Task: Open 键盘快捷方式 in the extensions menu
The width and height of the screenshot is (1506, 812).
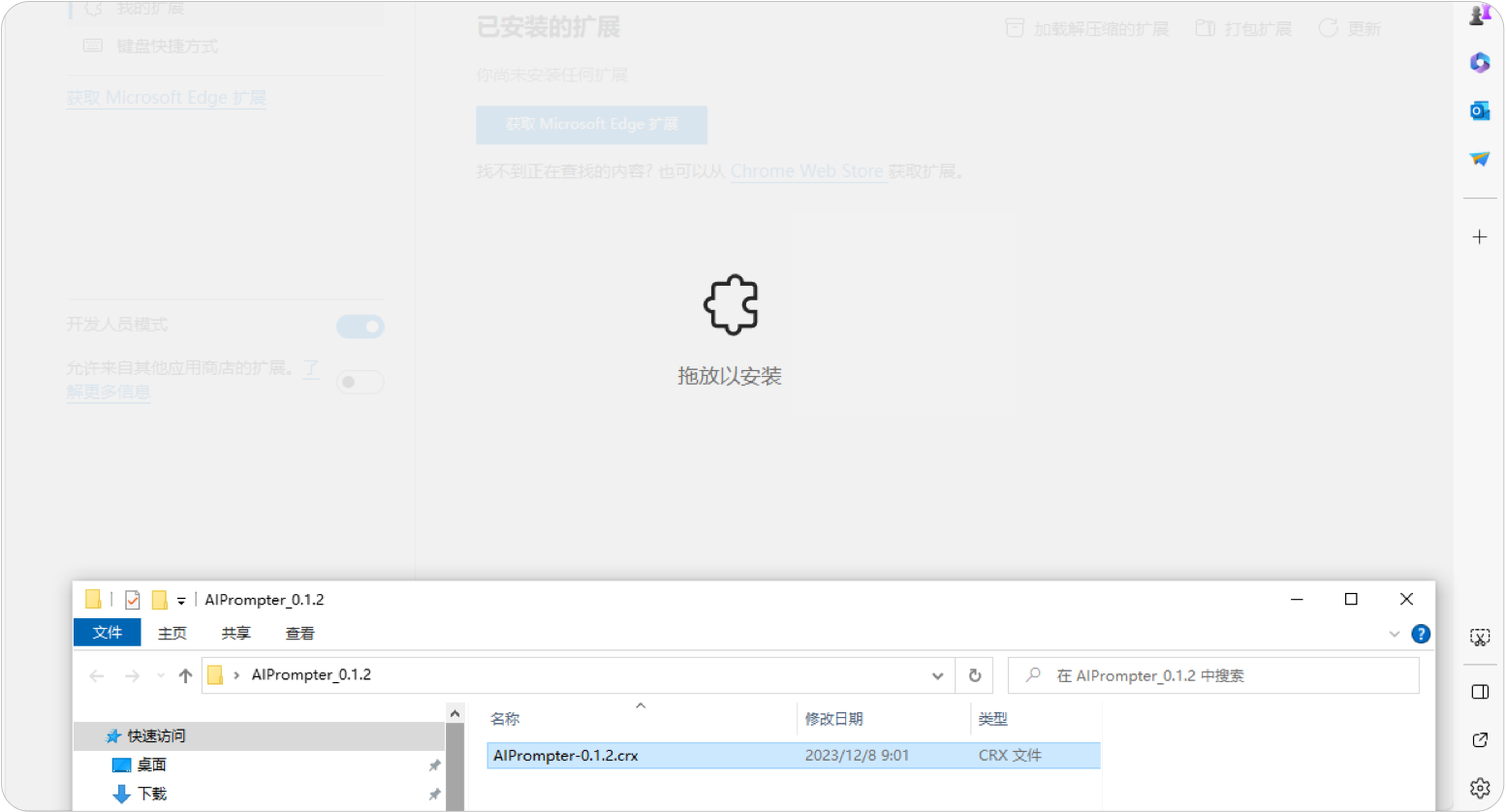Action: click(168, 46)
